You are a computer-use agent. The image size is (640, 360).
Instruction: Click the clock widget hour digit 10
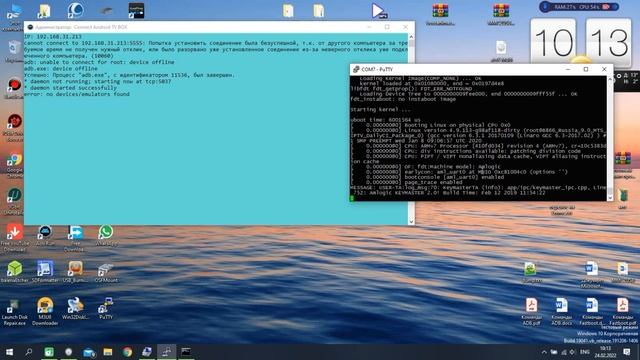click(x=553, y=43)
